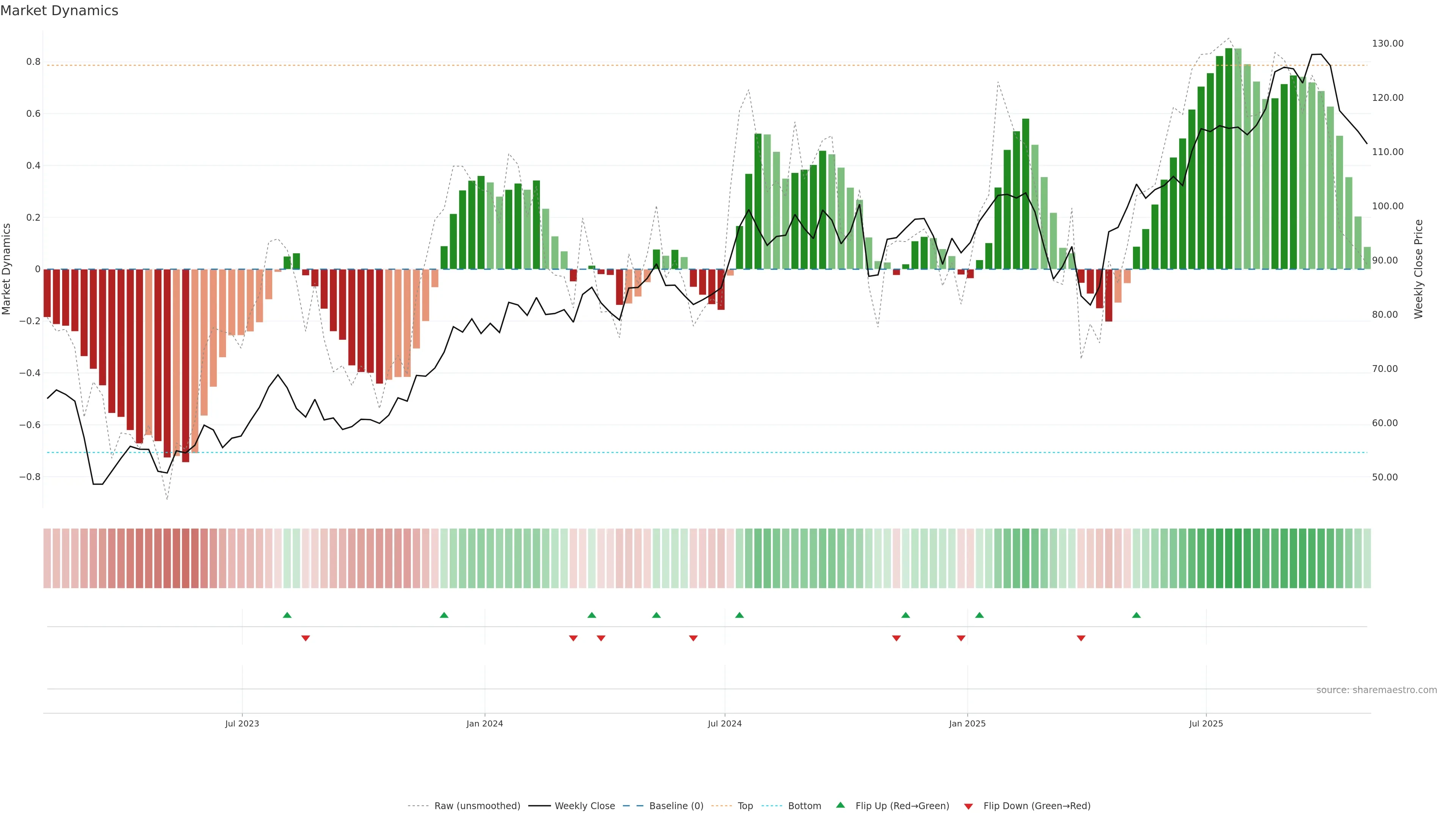The width and height of the screenshot is (1456, 819).
Task: Hide the Bottom threshold line via its legend entry
Action: (804, 806)
